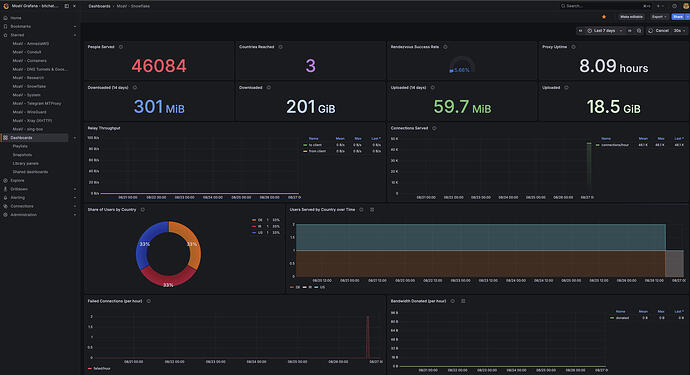Open Shared dashboards under Dashboards
The width and height of the screenshot is (690, 375).
point(30,172)
